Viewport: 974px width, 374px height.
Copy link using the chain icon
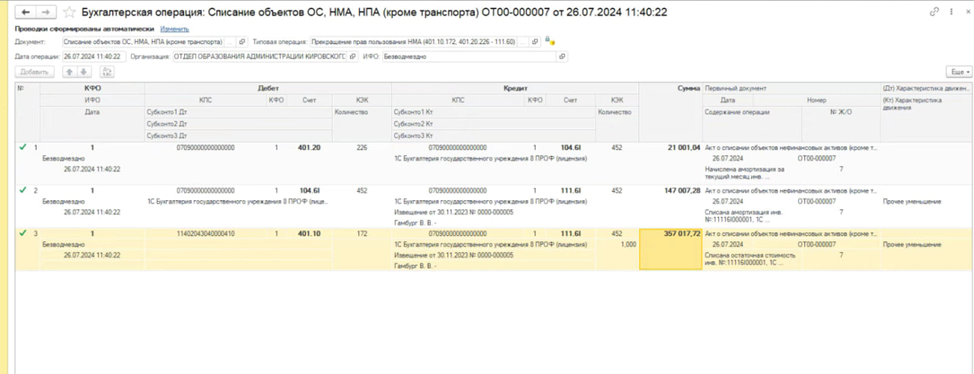(934, 12)
